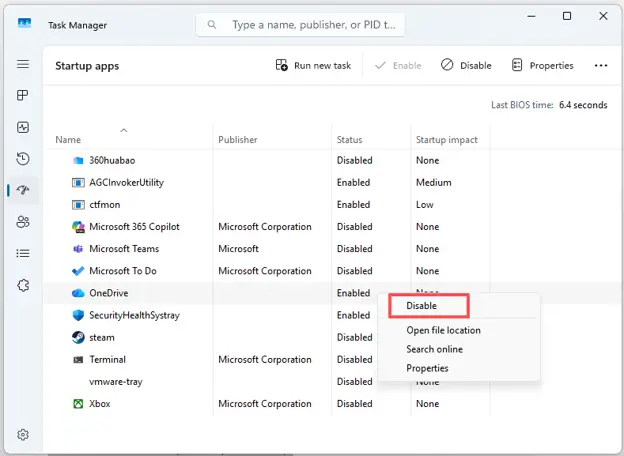Select the steam entry name
This screenshot has width=624, height=456.
(102, 337)
